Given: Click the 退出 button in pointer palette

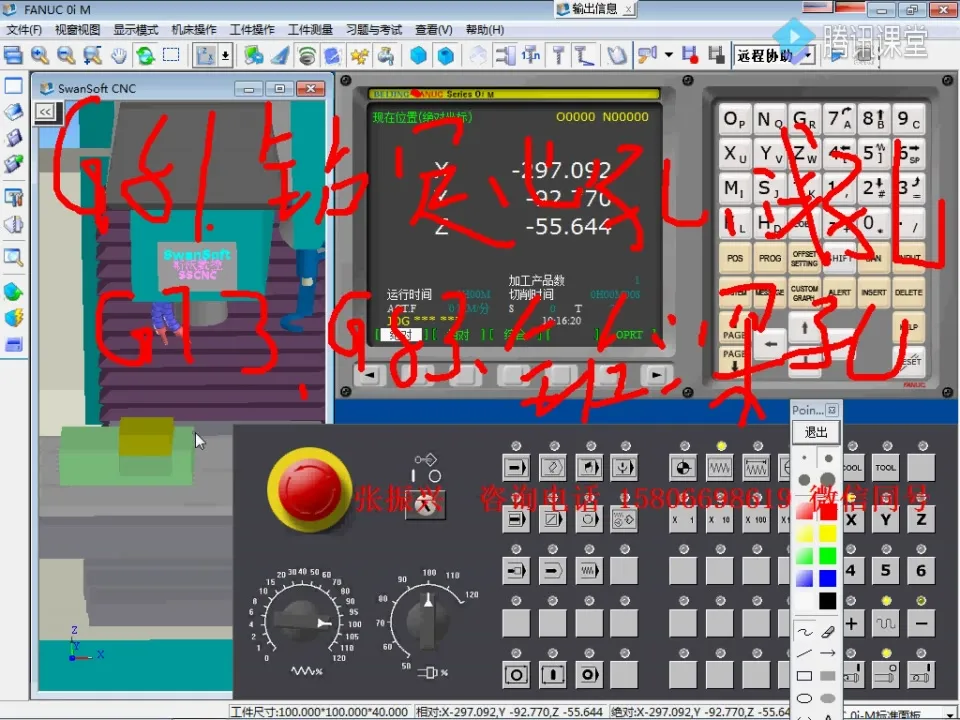Looking at the screenshot, I should tap(816, 432).
